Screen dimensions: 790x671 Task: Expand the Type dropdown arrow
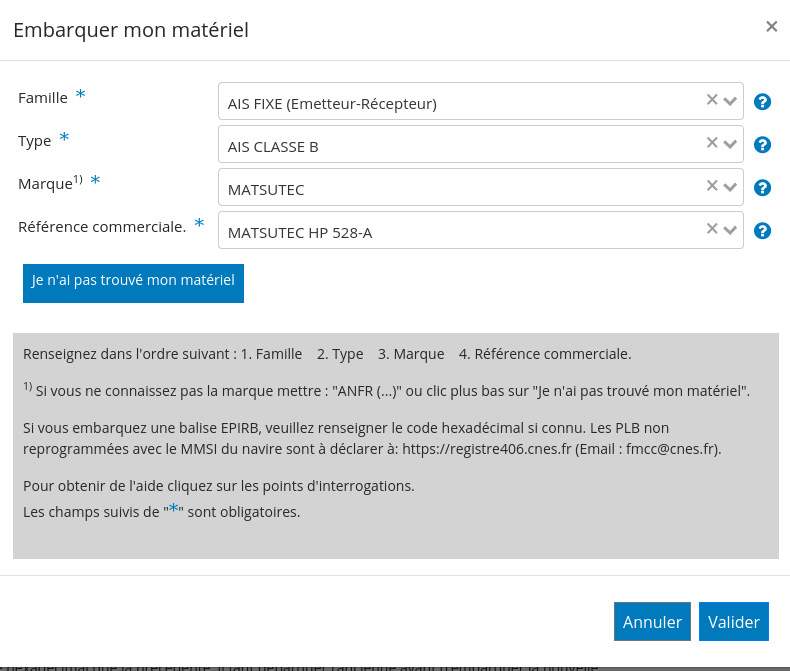pyautogui.click(x=730, y=145)
